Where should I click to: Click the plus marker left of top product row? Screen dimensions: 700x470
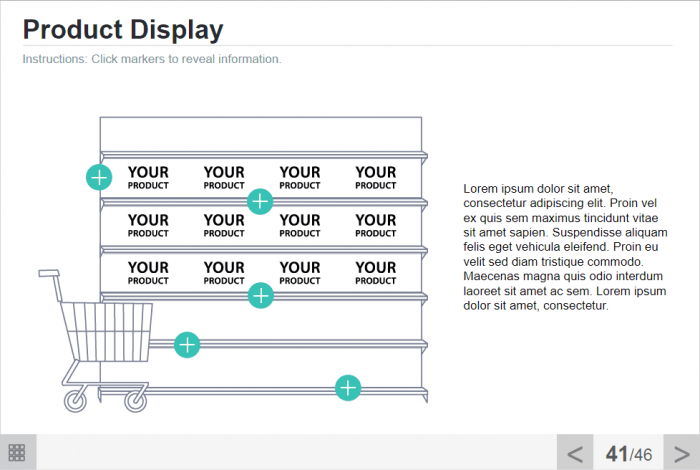pos(99,178)
